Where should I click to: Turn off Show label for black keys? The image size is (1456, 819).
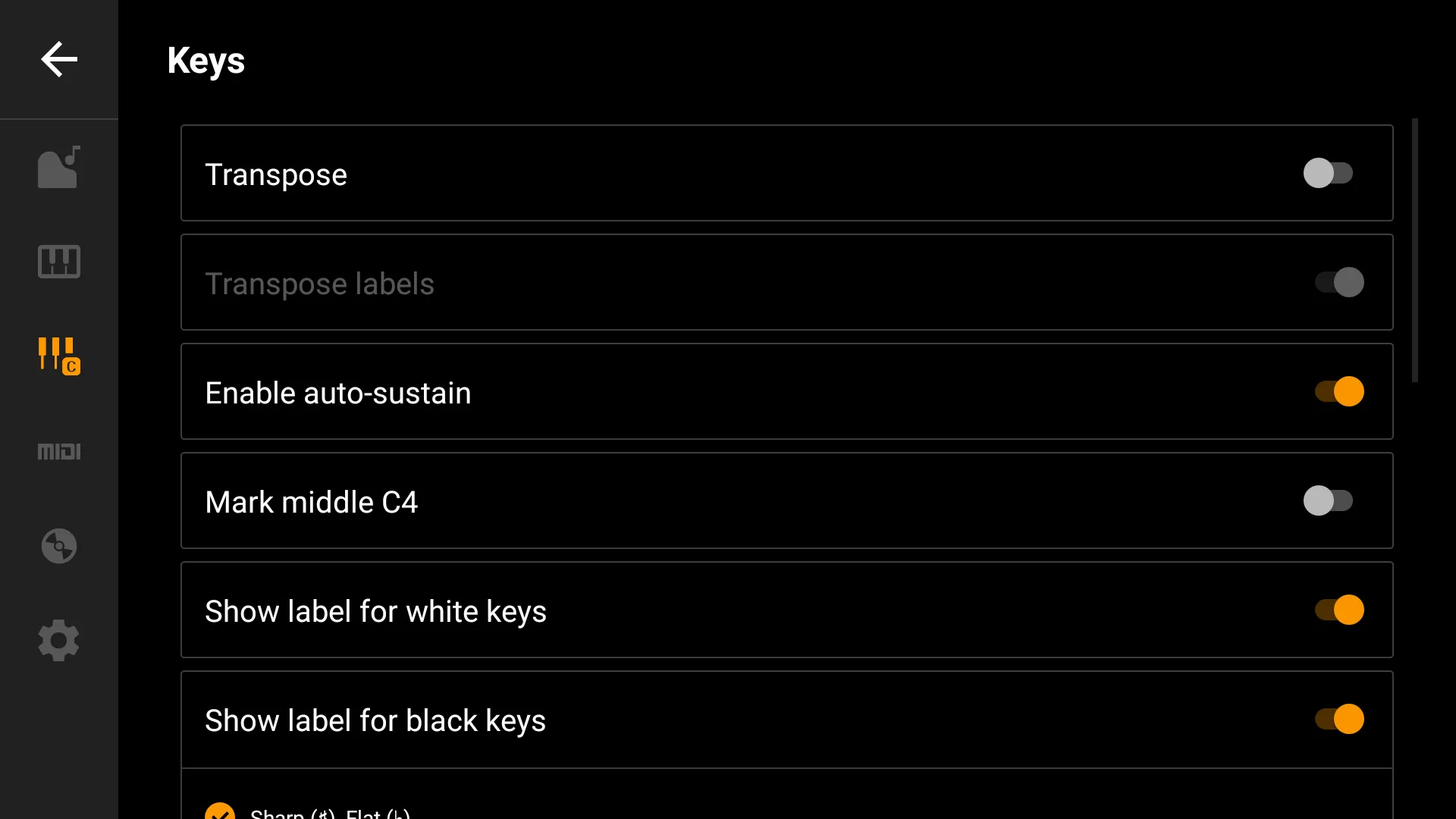[x=1339, y=719]
